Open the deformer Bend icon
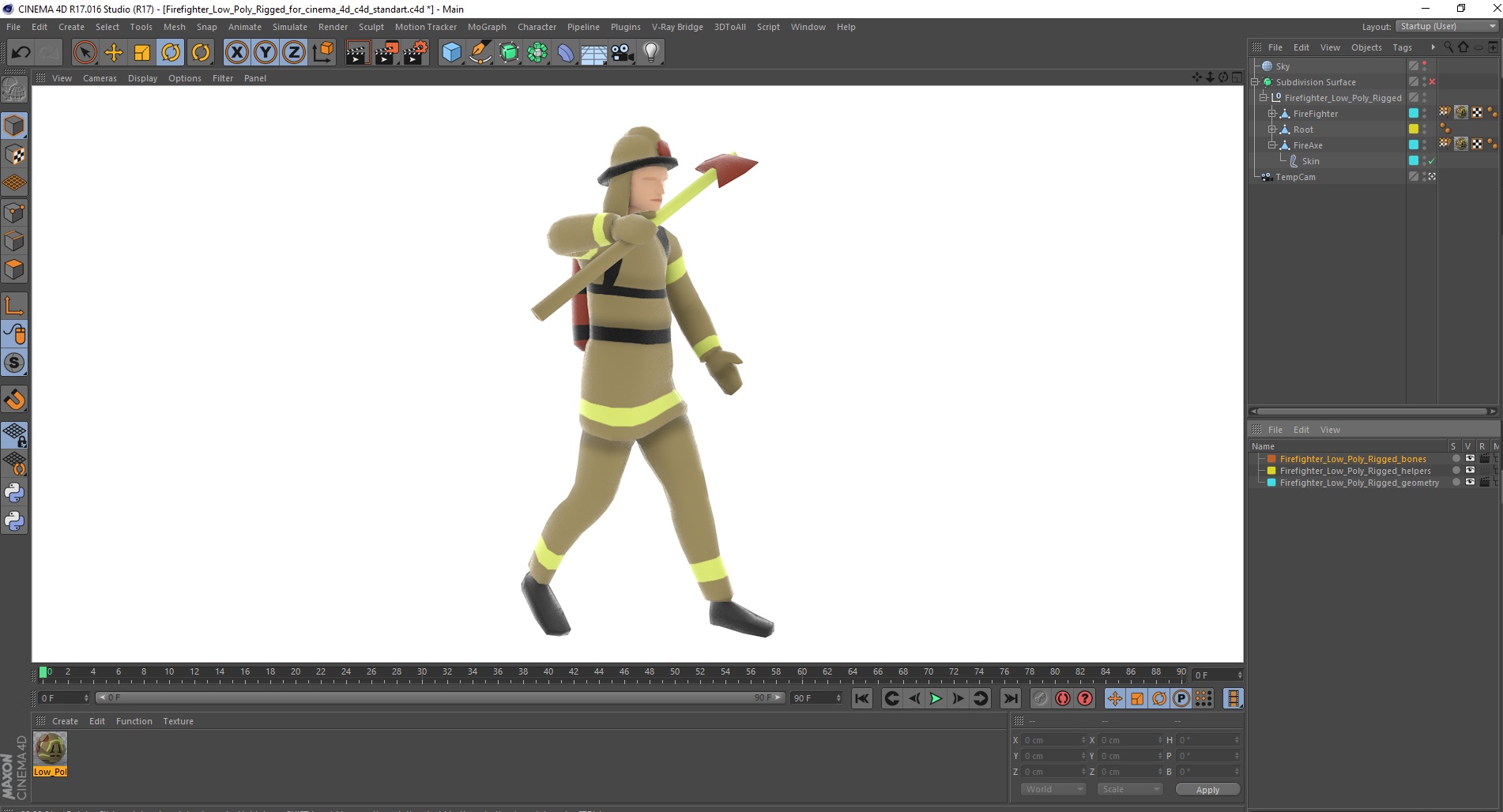This screenshot has height=812, width=1503. coord(566,53)
